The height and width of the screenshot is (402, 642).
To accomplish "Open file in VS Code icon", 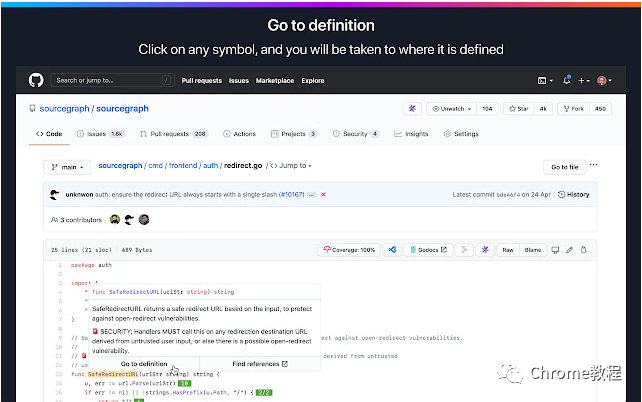I will (392, 250).
